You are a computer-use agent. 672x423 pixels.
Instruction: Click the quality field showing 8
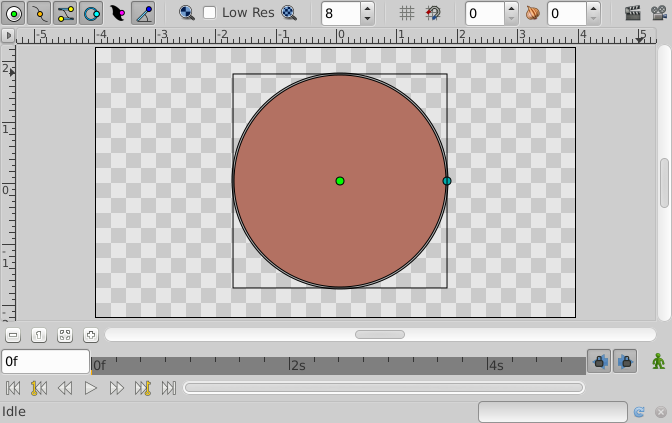(341, 13)
